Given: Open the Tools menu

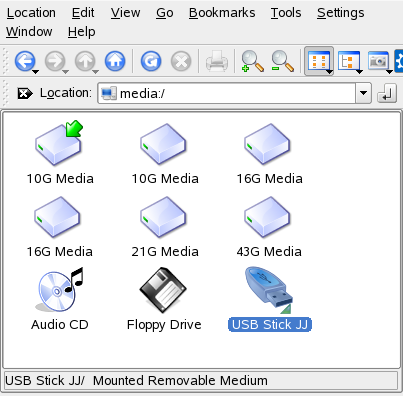Looking at the screenshot, I should click(x=286, y=13).
